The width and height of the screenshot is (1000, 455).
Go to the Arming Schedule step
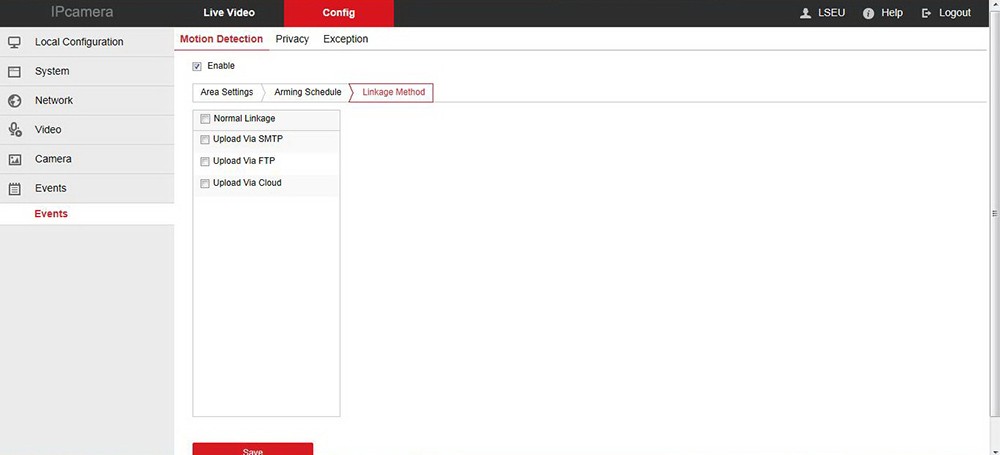coord(307,92)
